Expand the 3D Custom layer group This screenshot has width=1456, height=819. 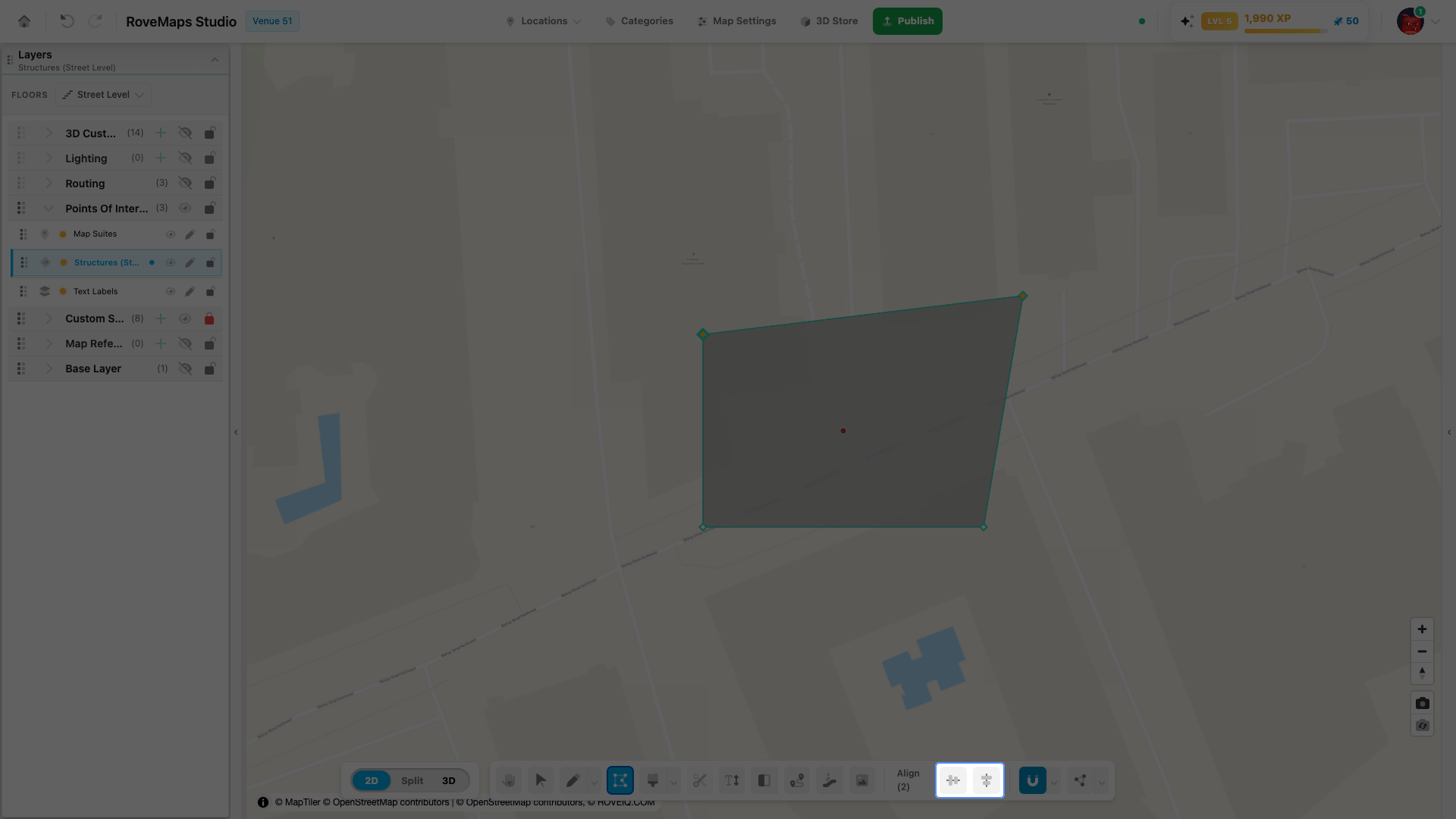point(49,133)
